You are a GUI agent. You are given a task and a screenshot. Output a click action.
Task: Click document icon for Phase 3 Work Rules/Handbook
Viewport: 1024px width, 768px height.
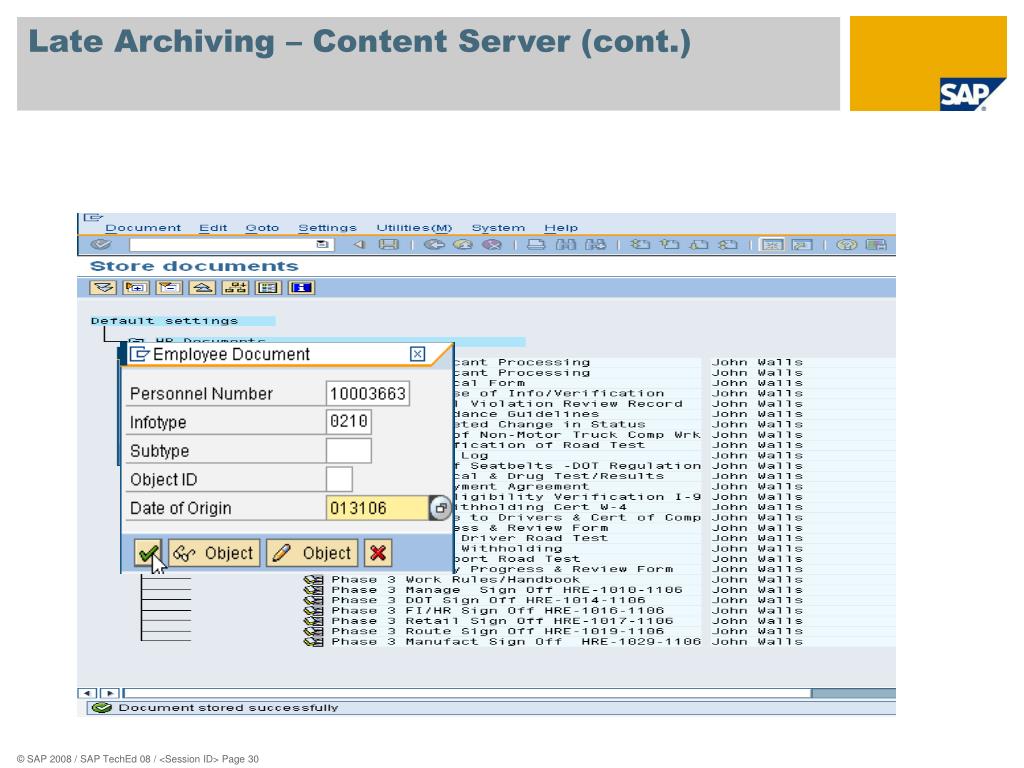coord(313,580)
